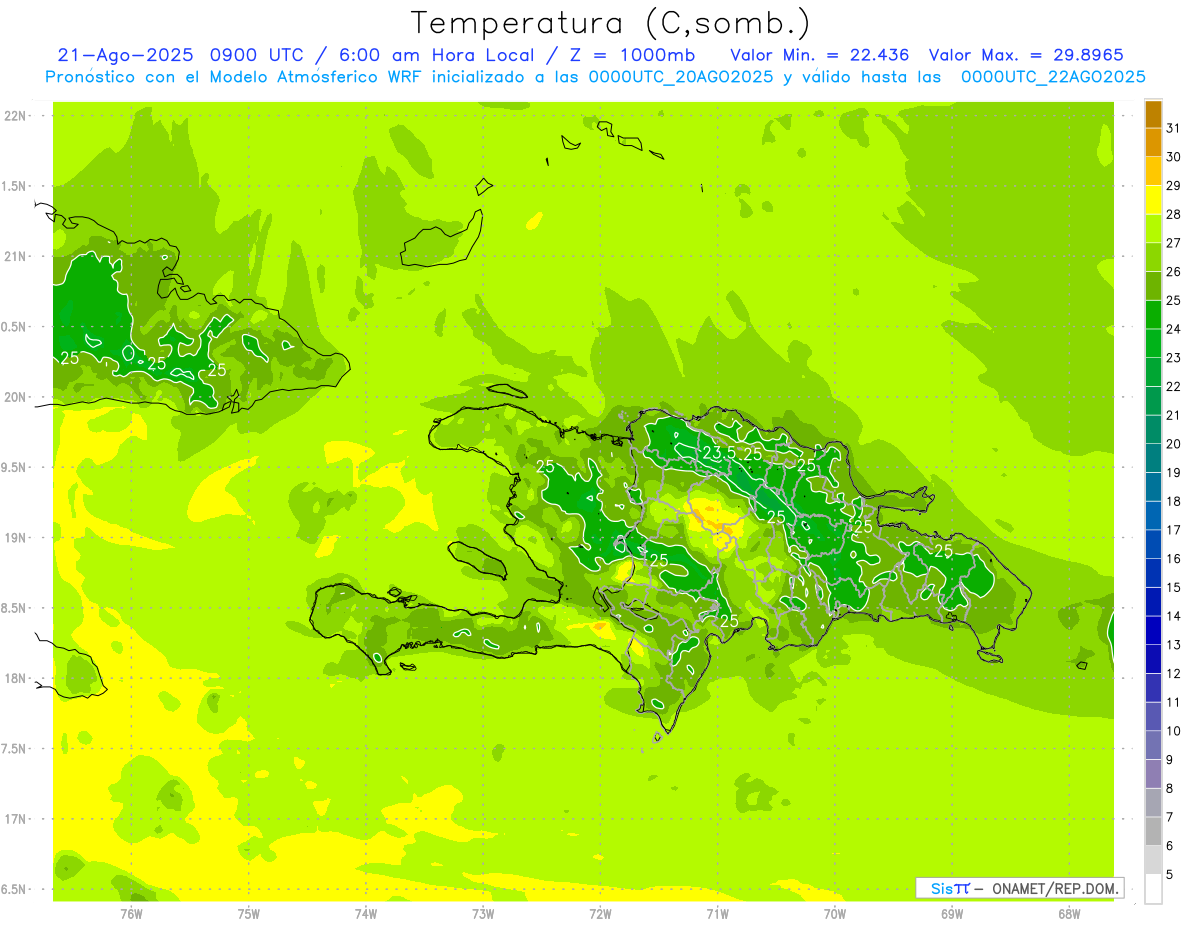
Task: Click the "69W" longitude axis label
Action: (x=952, y=913)
